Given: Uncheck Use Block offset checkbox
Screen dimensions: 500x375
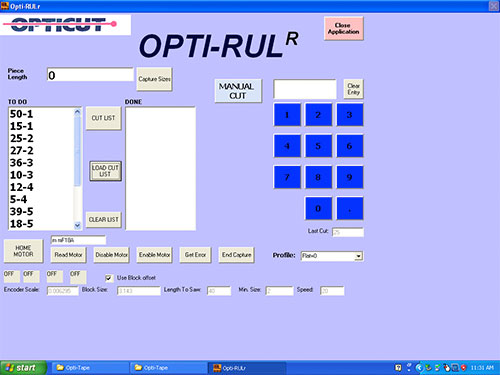Looking at the screenshot, I should (109, 278).
